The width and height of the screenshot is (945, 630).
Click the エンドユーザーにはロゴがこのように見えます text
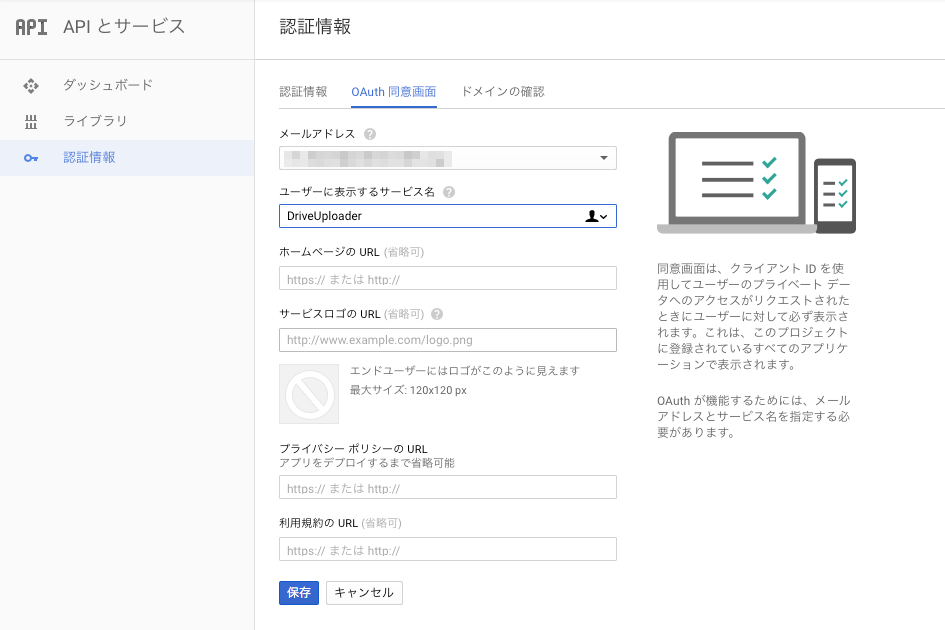tap(465, 371)
